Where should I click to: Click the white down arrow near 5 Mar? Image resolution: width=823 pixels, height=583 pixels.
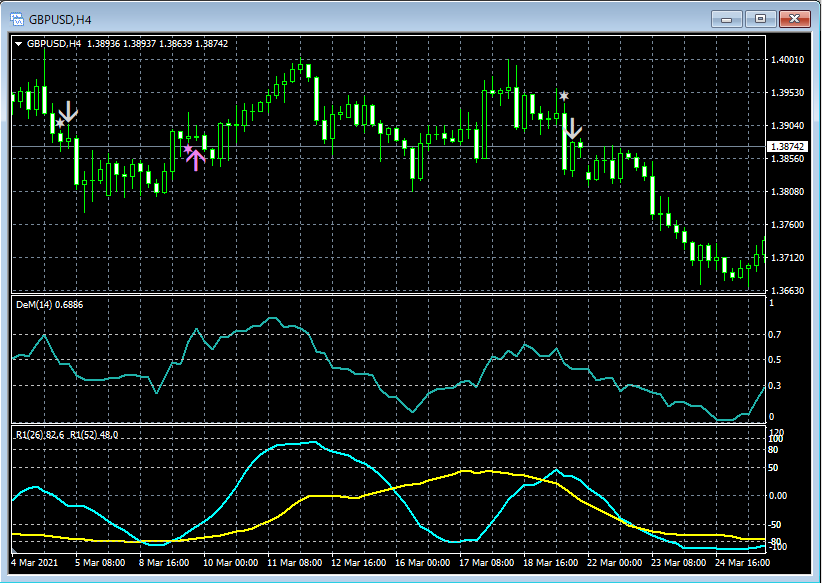[68, 111]
